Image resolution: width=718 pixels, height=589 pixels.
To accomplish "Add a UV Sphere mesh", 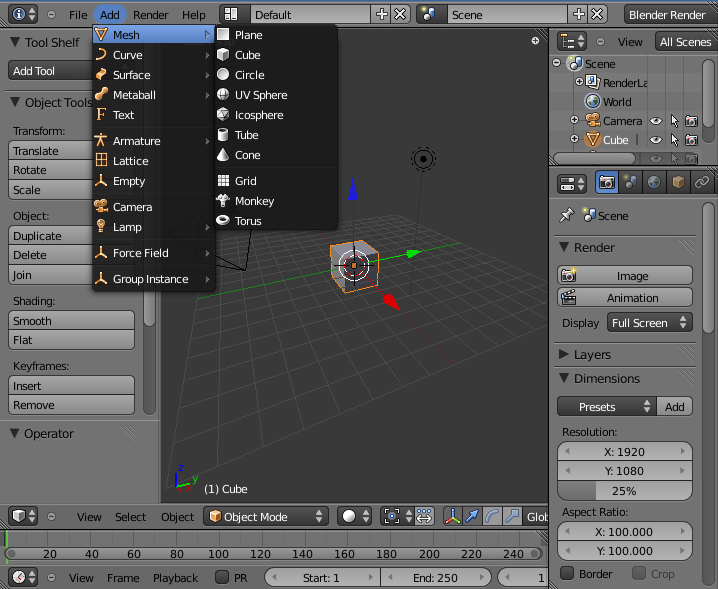I will pyautogui.click(x=276, y=95).
